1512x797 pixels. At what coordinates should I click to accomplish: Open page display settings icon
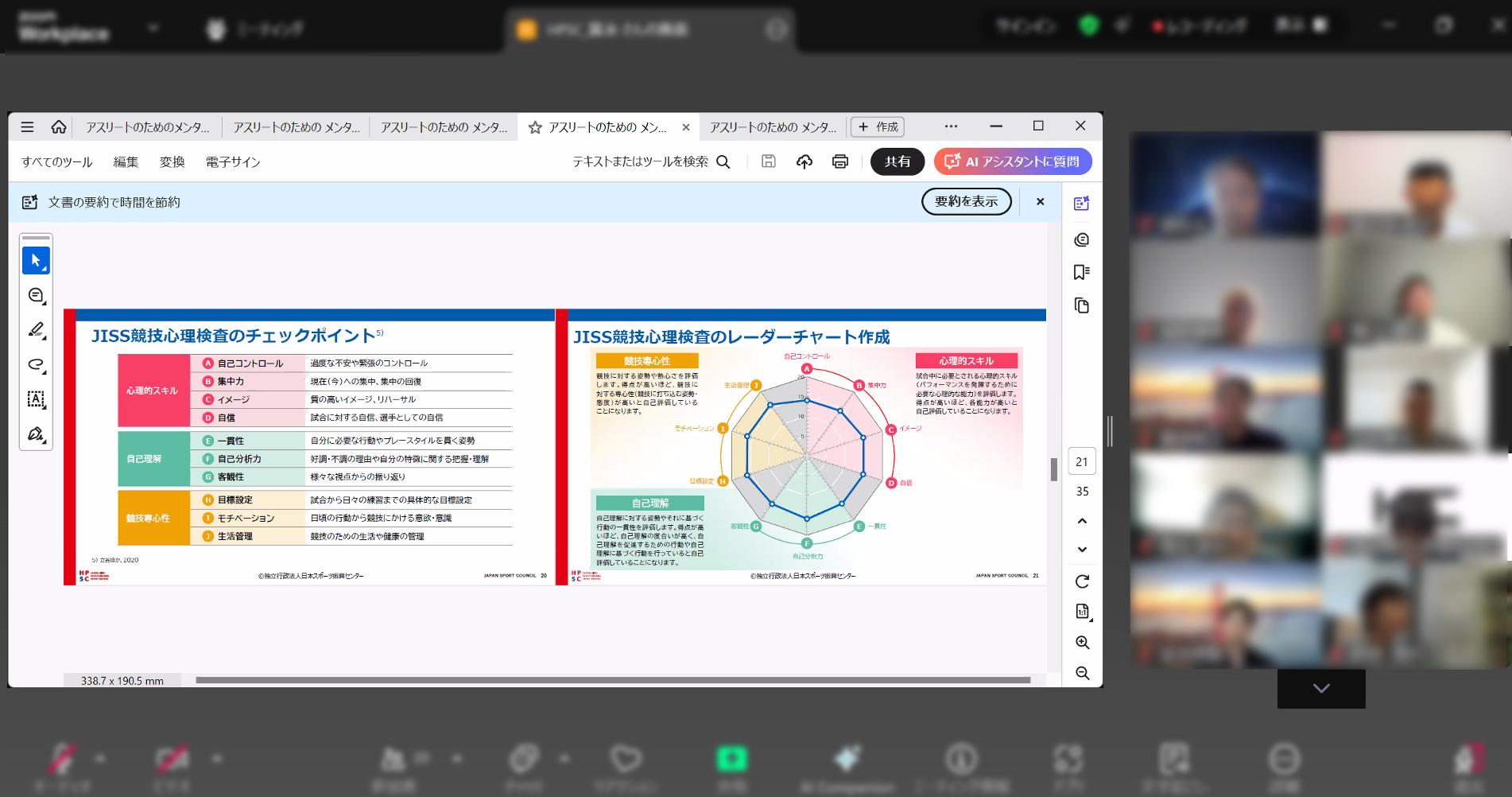tap(1083, 612)
